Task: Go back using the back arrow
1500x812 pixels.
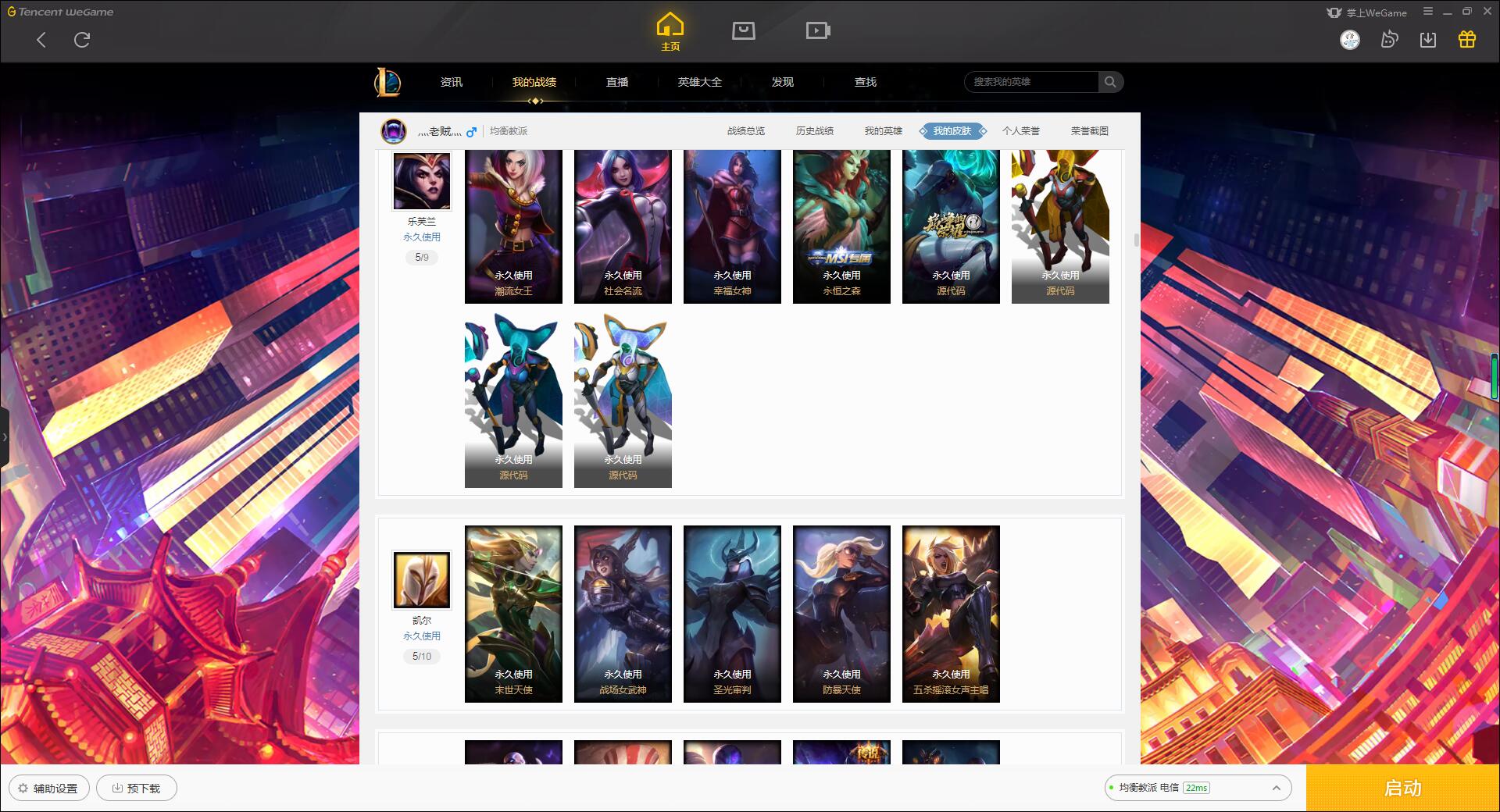Action: [41, 40]
